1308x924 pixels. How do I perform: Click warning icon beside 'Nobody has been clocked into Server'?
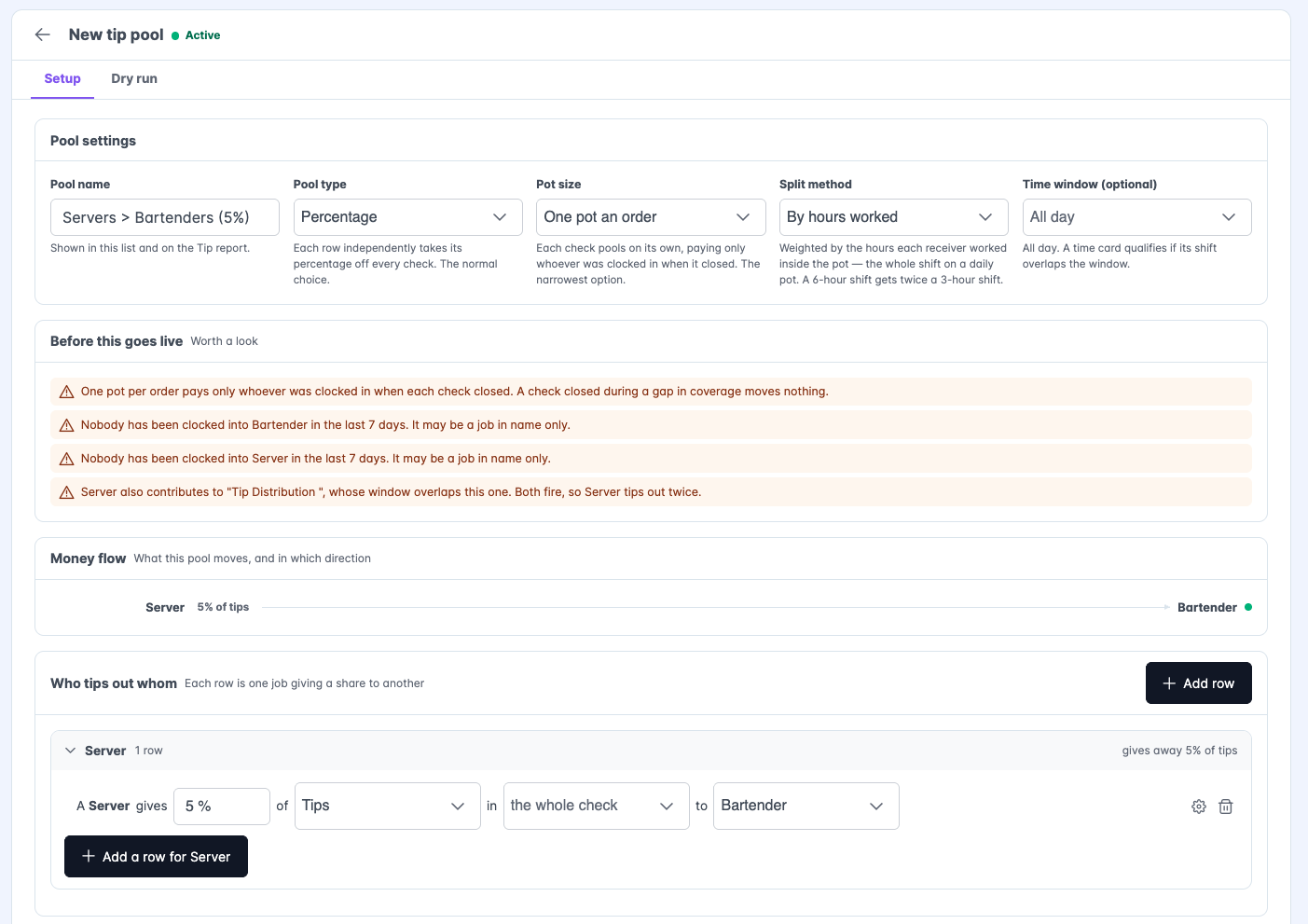pyautogui.click(x=66, y=459)
